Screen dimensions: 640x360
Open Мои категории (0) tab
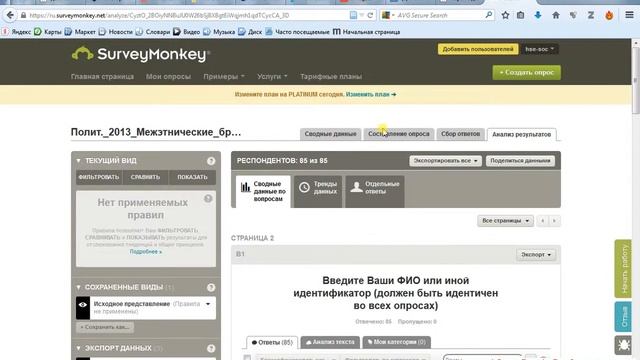pyautogui.click(x=396, y=342)
